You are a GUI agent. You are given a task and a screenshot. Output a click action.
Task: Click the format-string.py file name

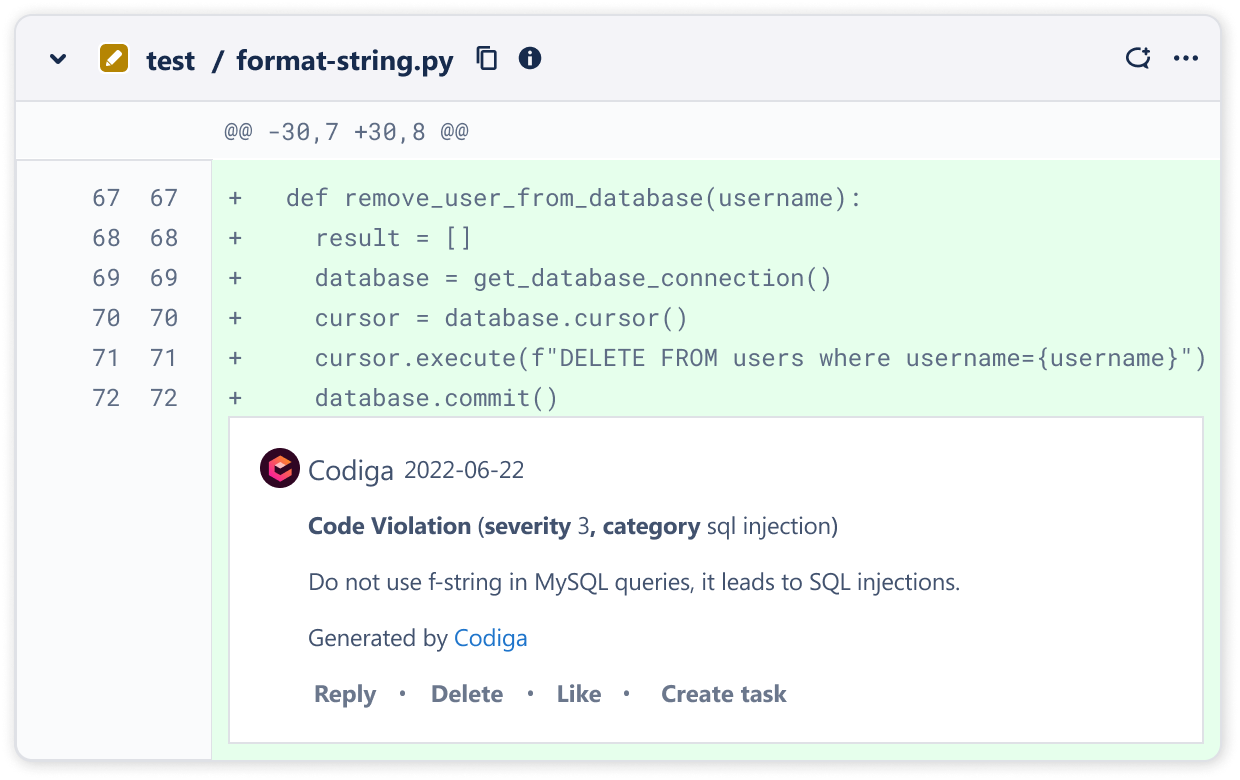click(x=344, y=61)
